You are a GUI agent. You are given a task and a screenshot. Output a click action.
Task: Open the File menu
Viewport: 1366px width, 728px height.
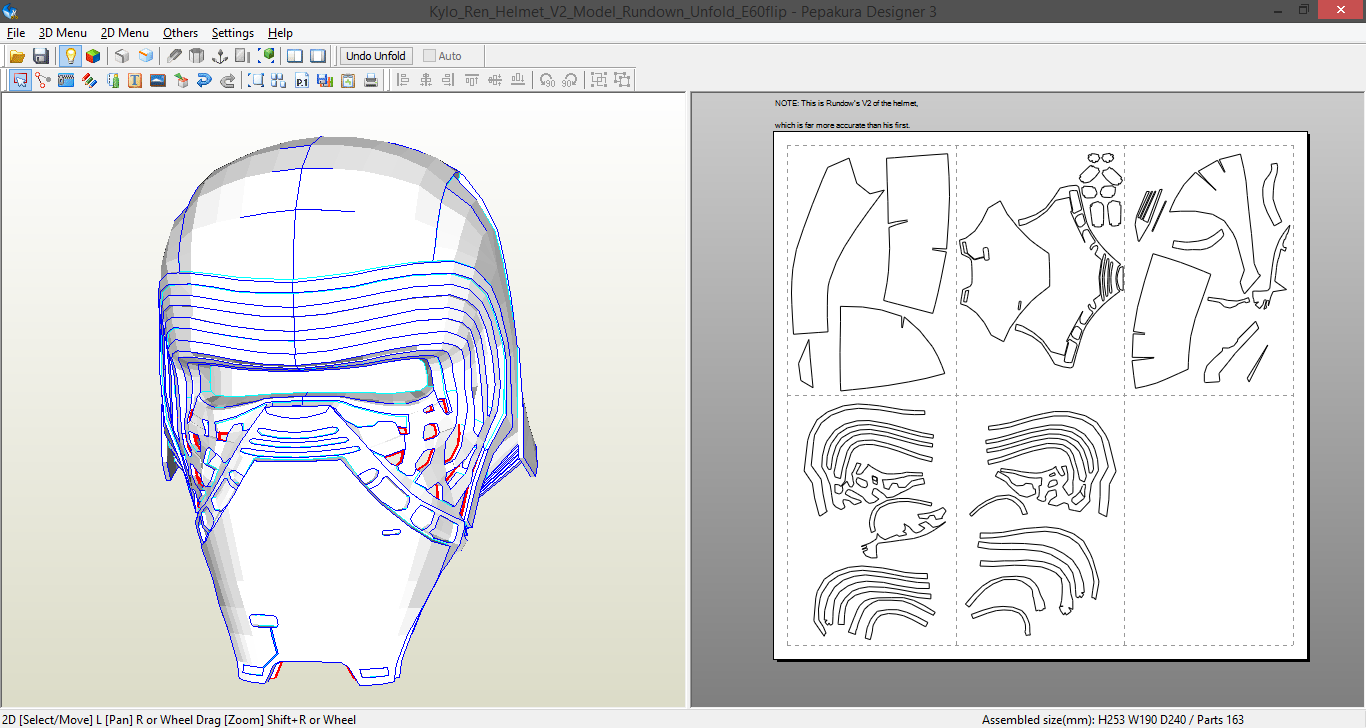click(x=16, y=33)
